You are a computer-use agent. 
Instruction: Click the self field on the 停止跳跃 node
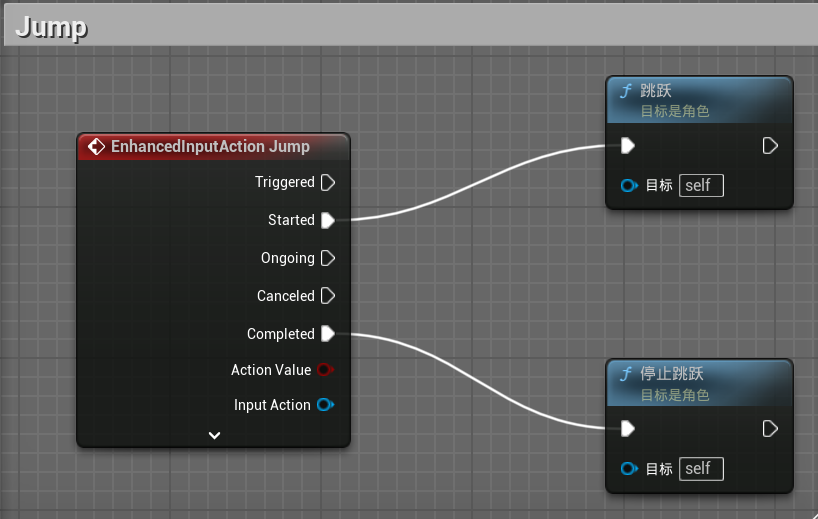[x=701, y=468]
